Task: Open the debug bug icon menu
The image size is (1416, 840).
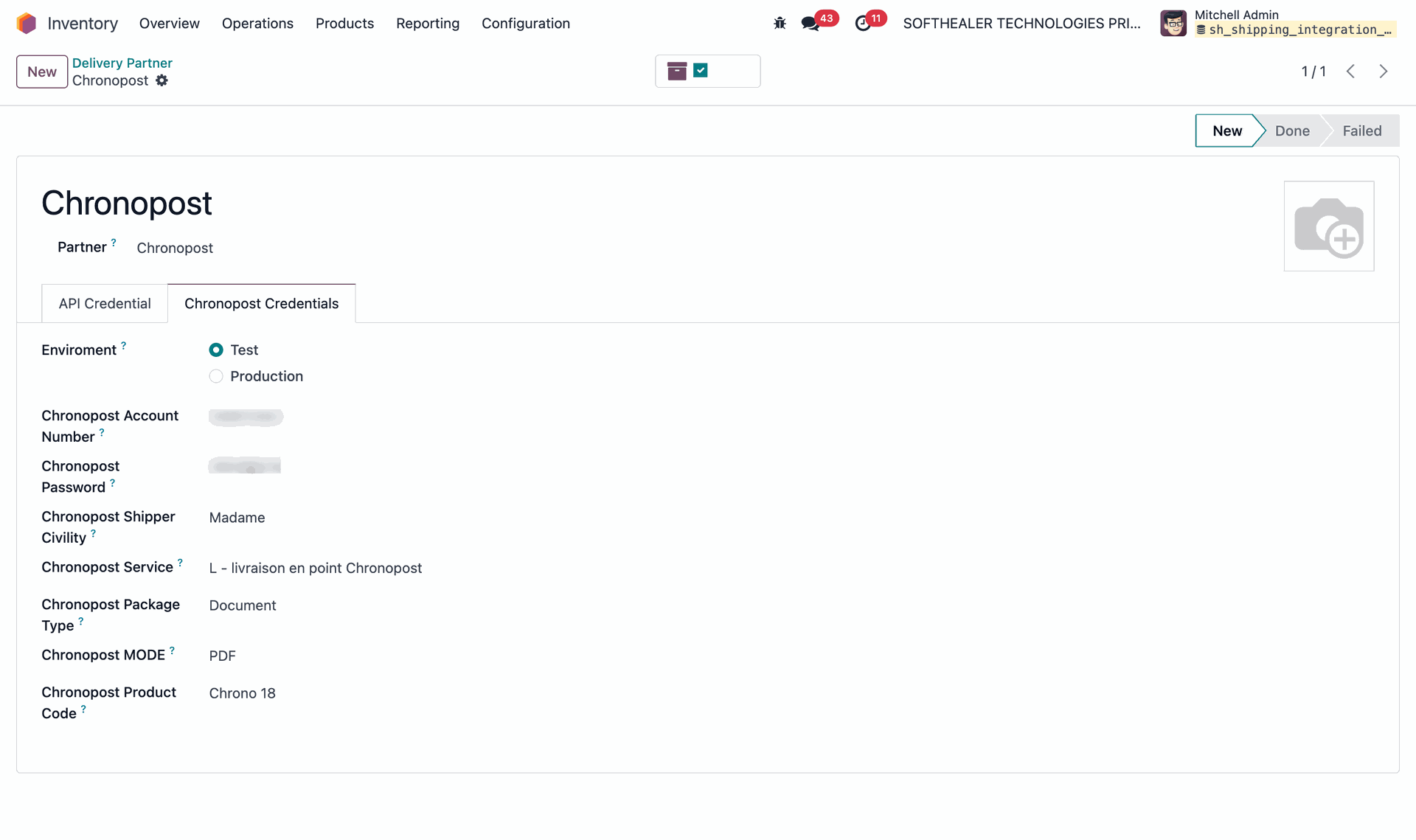Action: click(780, 24)
